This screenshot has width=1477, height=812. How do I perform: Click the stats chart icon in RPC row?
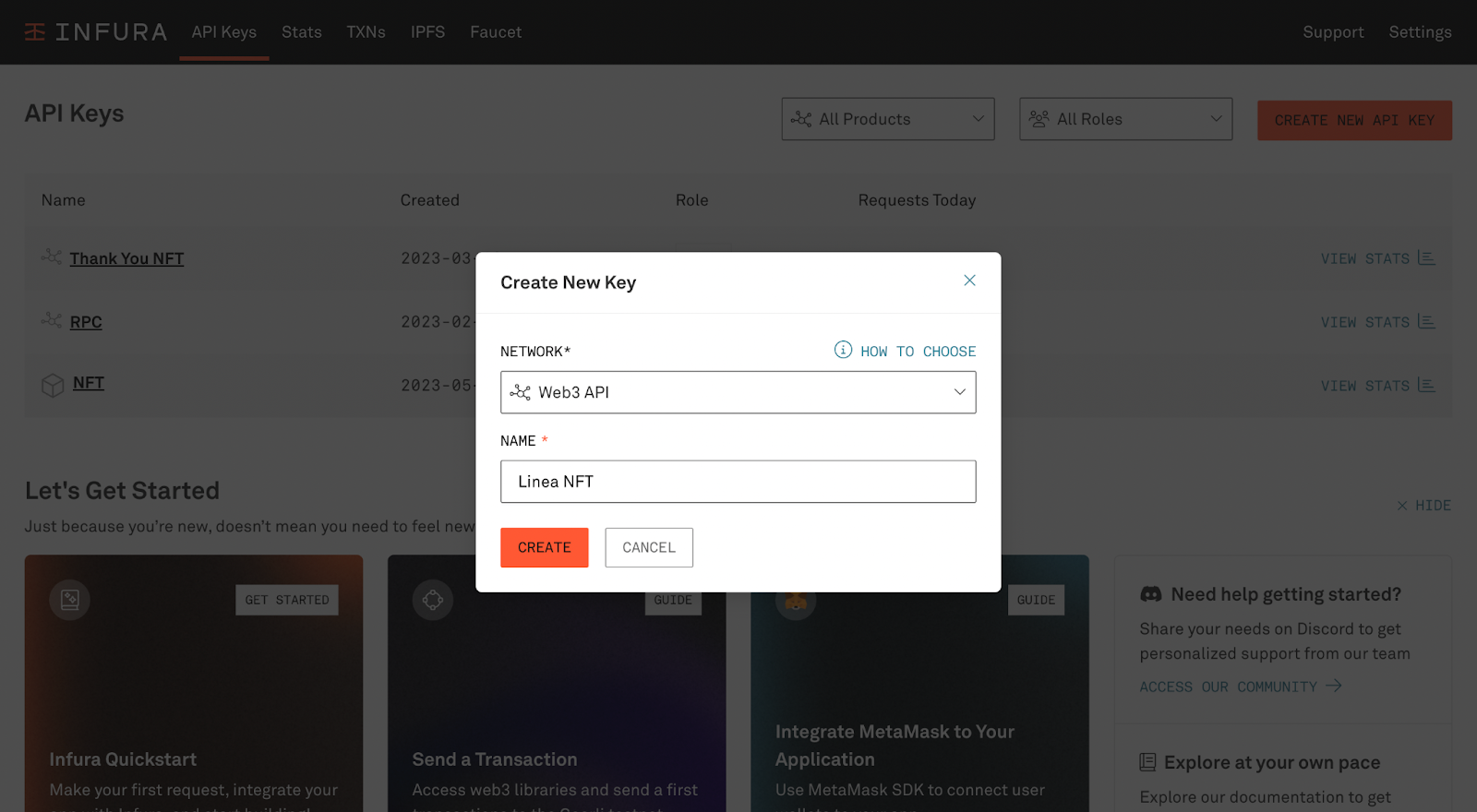1426,321
